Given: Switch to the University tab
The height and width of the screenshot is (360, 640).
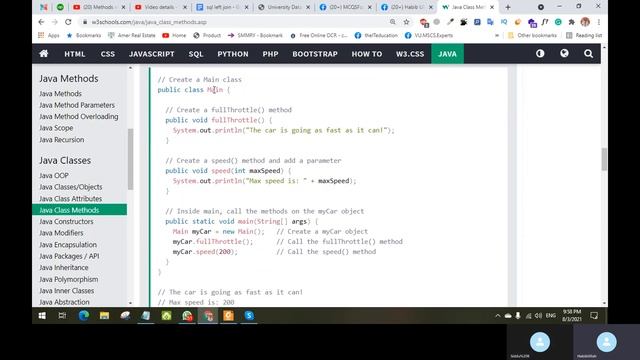Looking at the screenshot, I should [x=283, y=7].
